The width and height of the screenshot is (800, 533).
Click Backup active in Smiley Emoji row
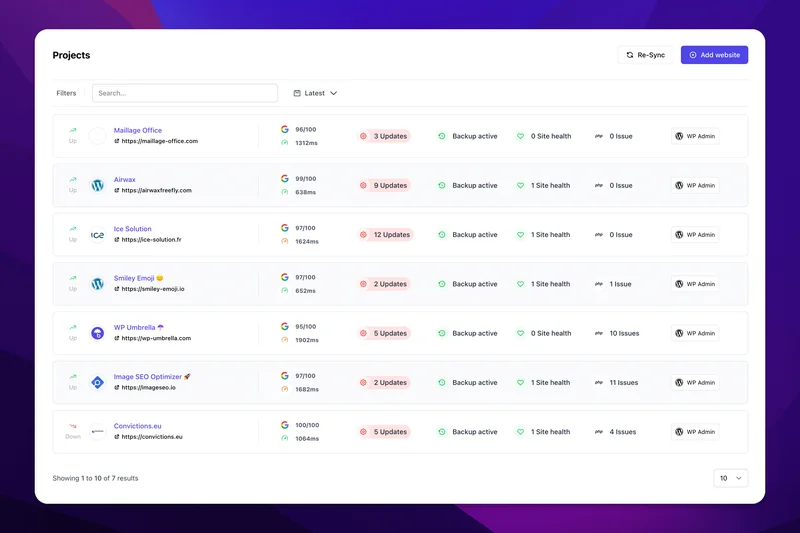(474, 284)
